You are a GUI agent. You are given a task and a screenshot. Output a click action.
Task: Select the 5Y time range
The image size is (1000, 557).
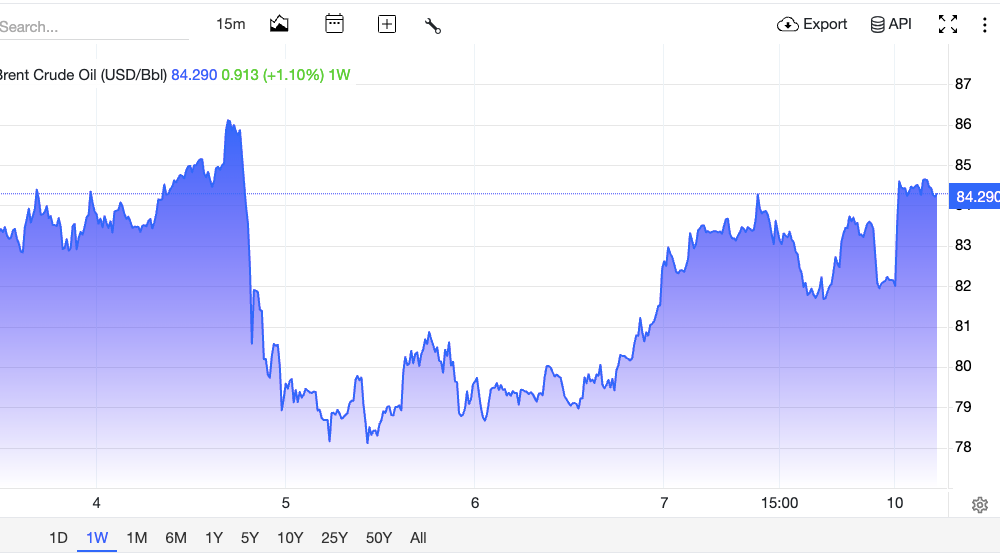[x=249, y=538]
